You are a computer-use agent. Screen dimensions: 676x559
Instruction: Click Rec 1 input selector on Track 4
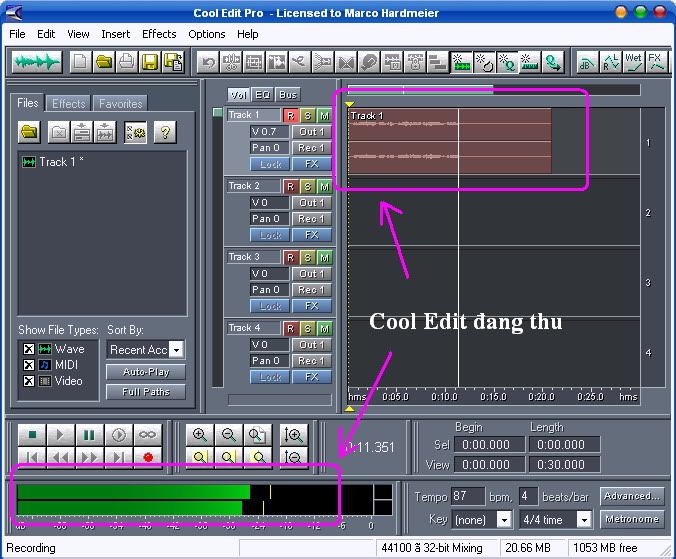tap(312, 361)
